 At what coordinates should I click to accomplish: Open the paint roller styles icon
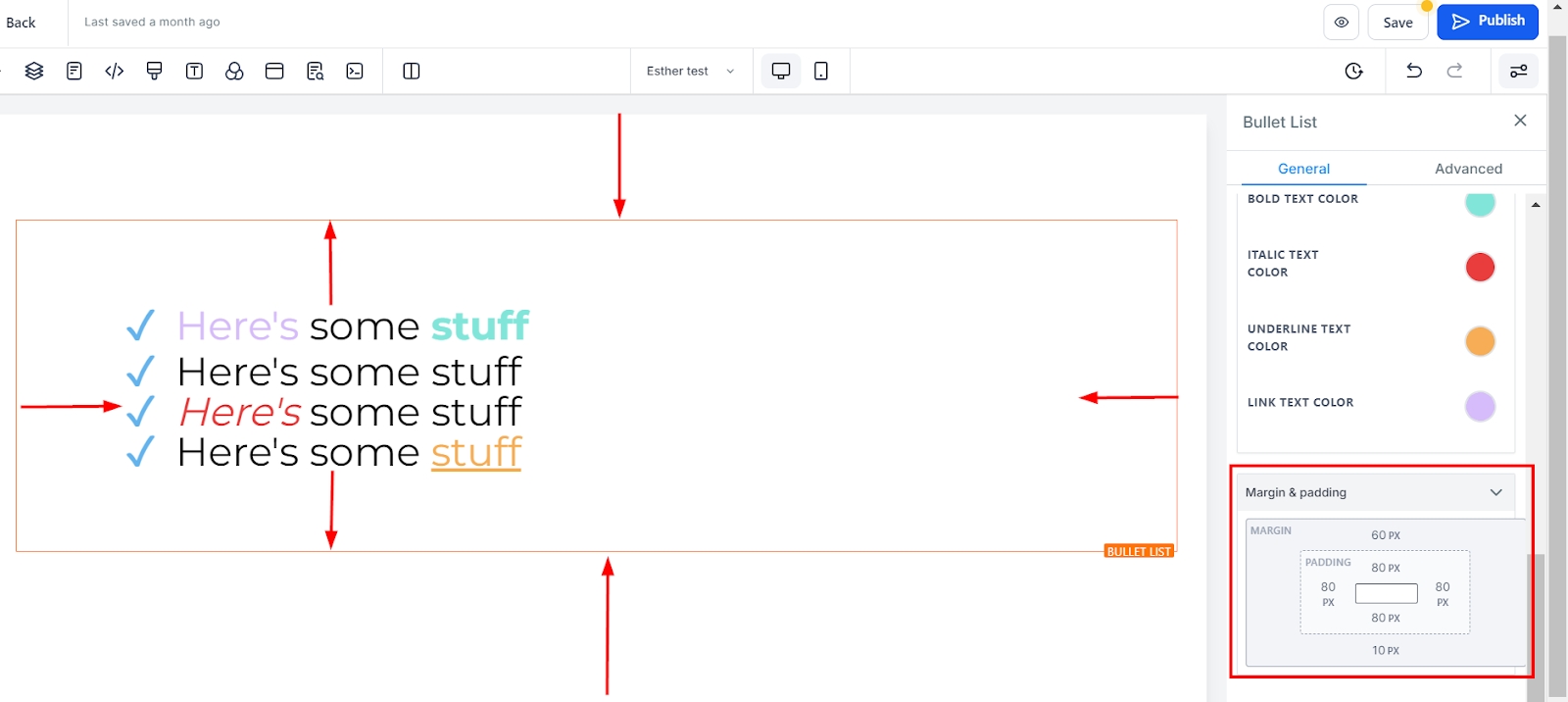[154, 71]
